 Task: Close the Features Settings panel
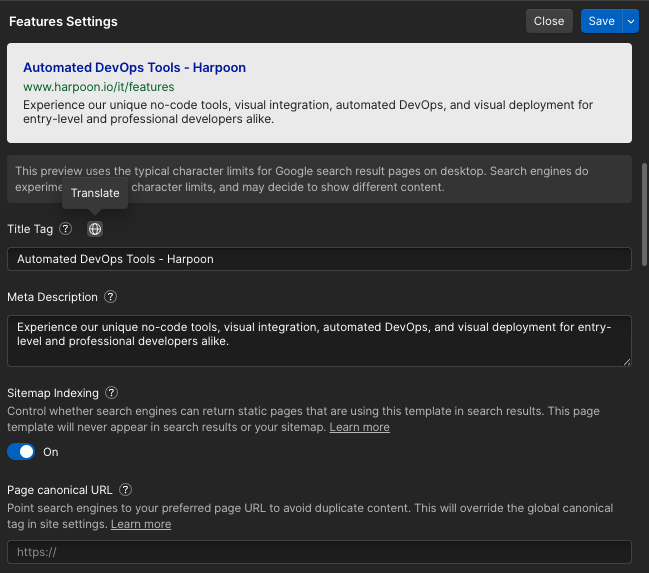tap(549, 21)
